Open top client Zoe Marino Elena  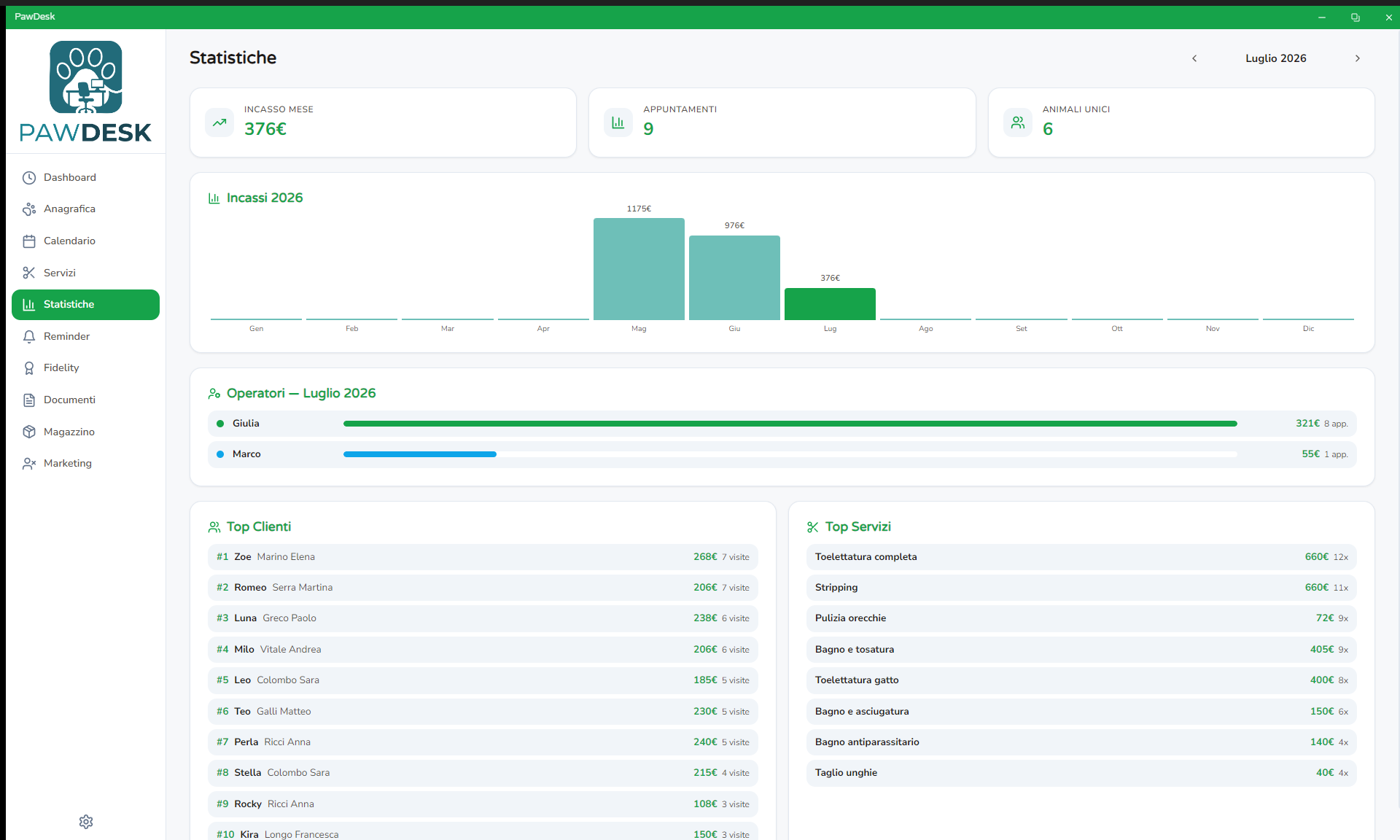pos(483,557)
